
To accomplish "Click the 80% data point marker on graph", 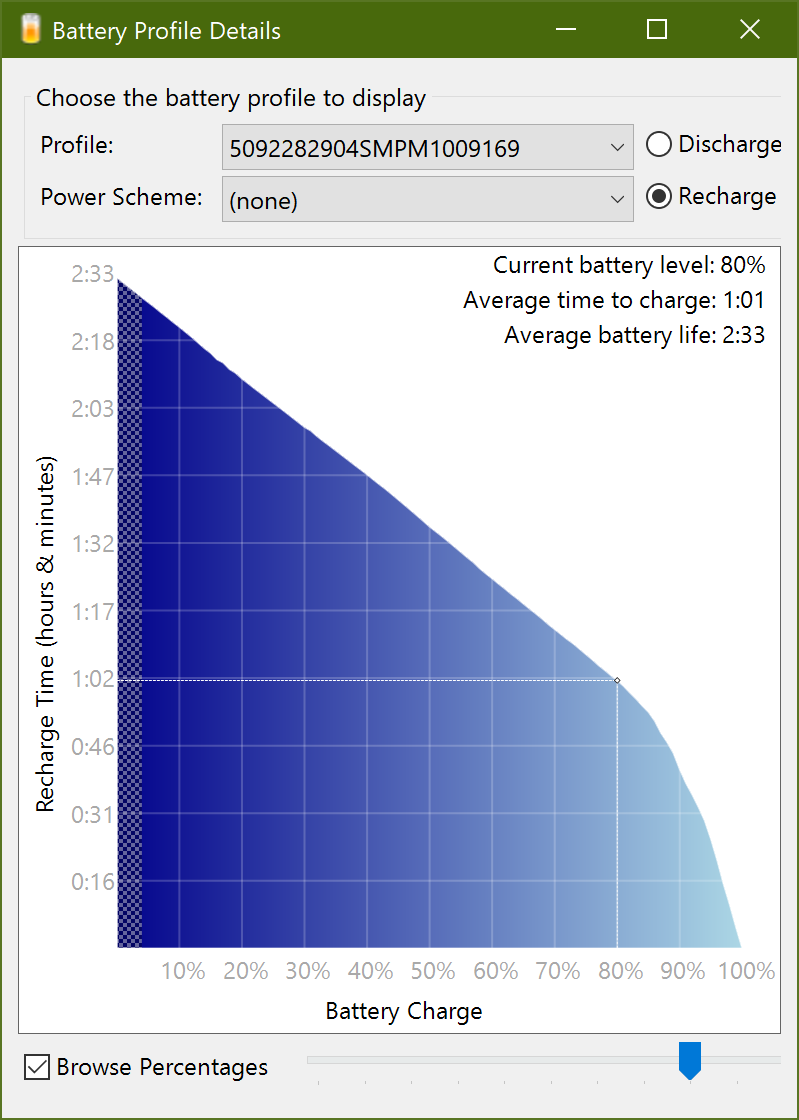I will coord(617,680).
